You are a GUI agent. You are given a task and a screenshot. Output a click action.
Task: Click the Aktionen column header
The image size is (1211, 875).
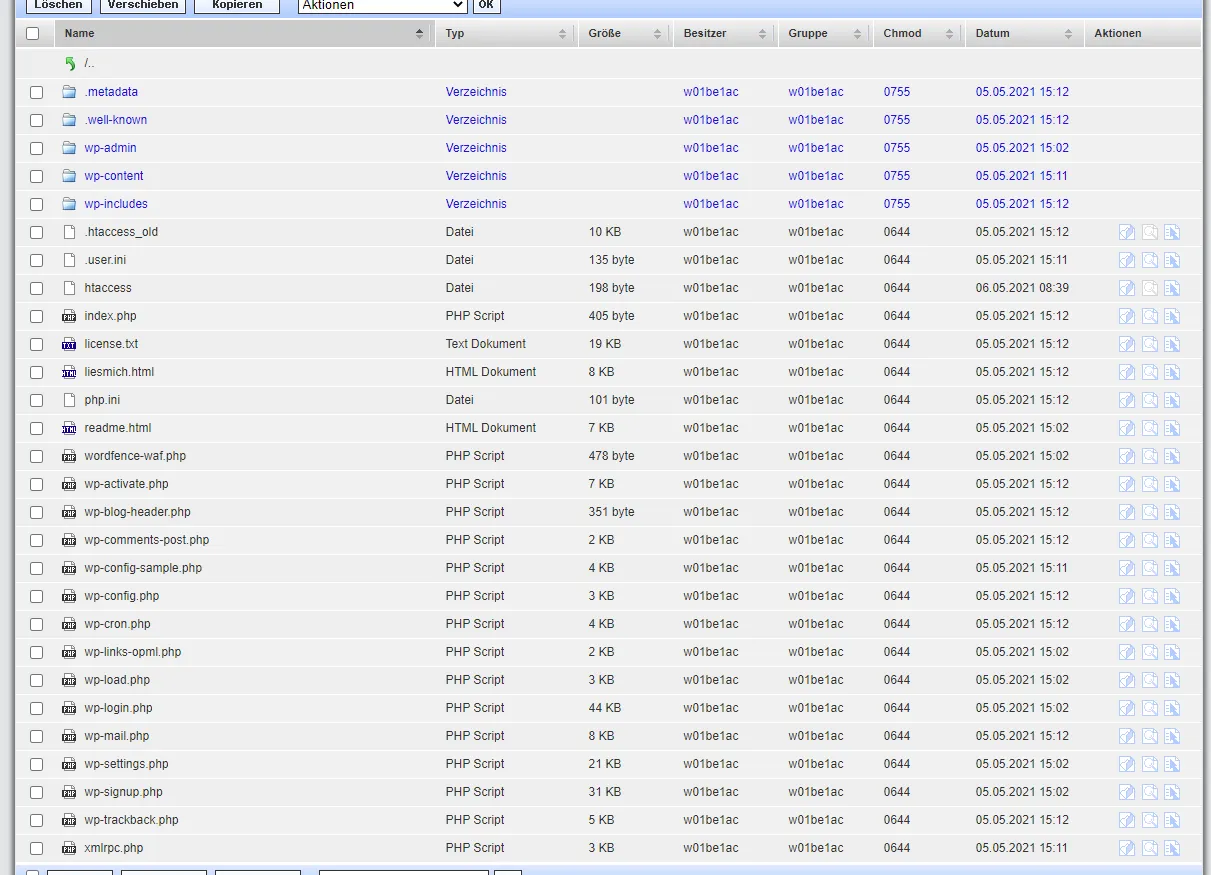coord(1118,34)
